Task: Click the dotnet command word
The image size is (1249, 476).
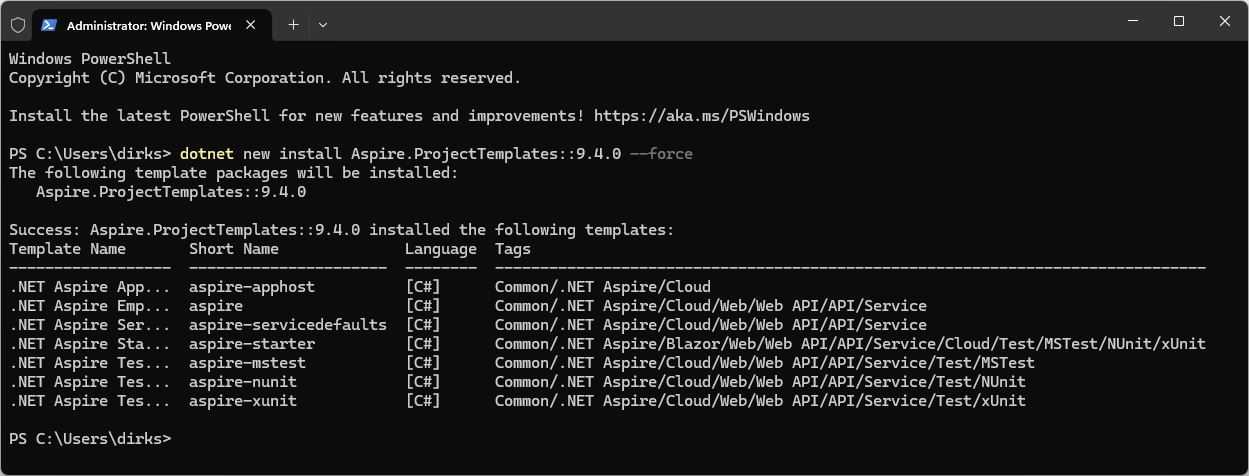Action: tap(207, 154)
